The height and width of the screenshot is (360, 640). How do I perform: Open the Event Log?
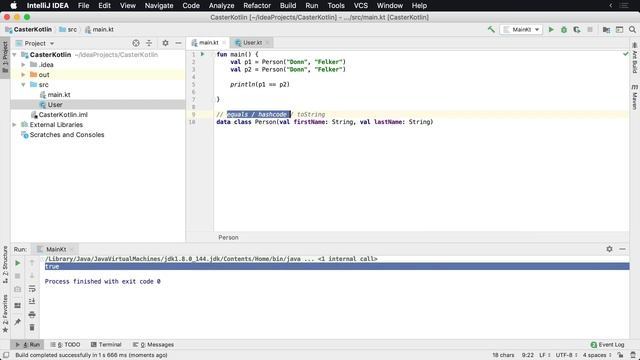[607, 344]
